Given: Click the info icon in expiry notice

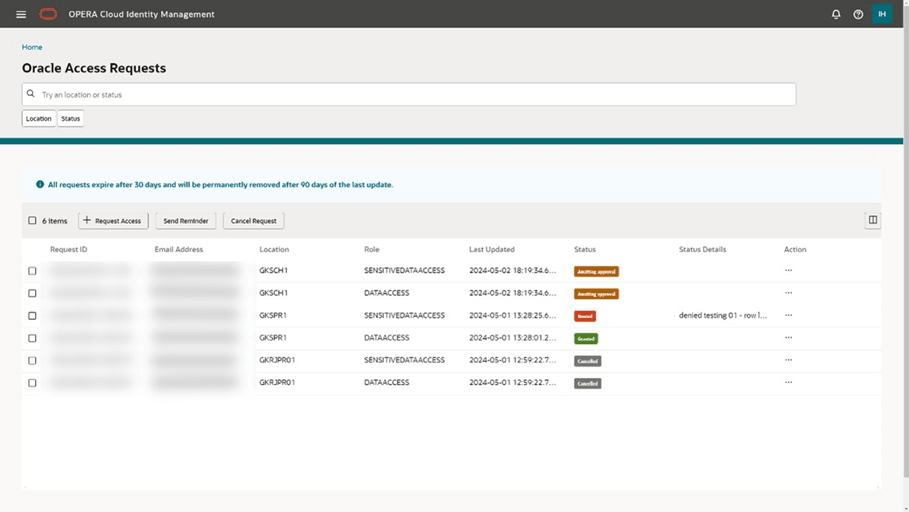Looking at the screenshot, I should [40, 184].
